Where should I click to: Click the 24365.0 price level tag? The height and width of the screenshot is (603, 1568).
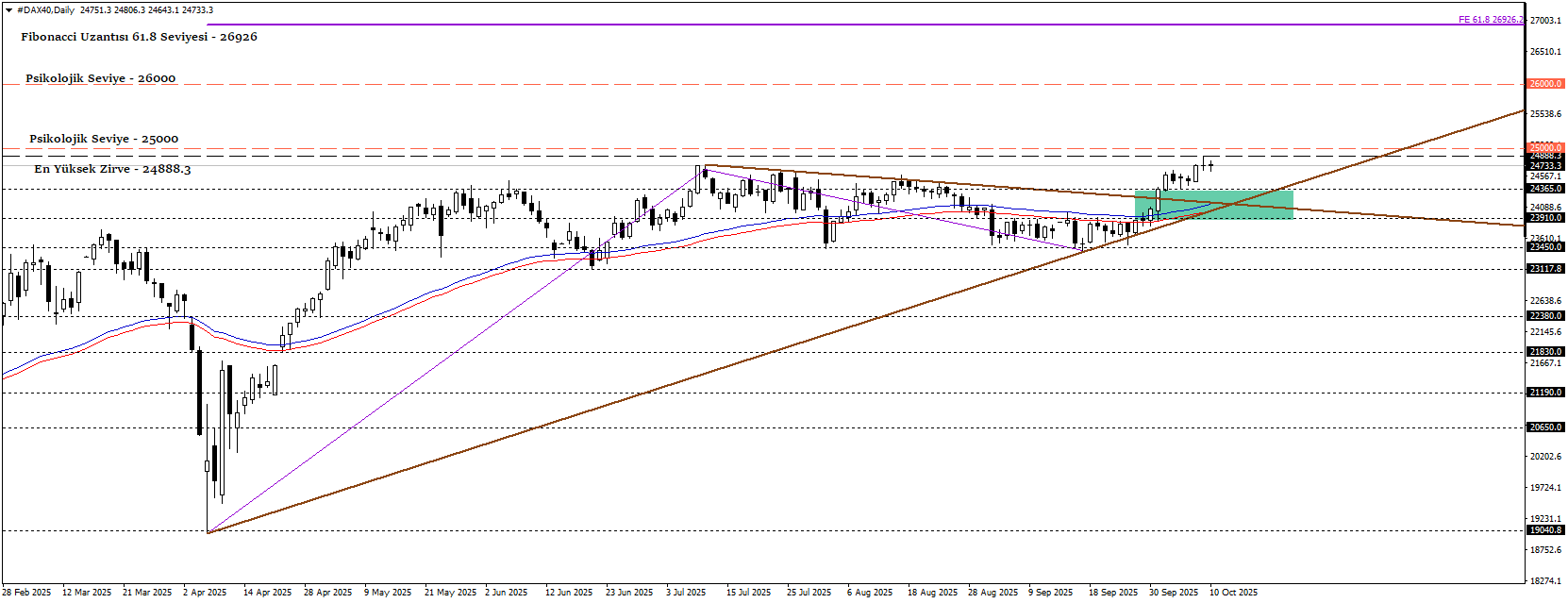point(1545,189)
